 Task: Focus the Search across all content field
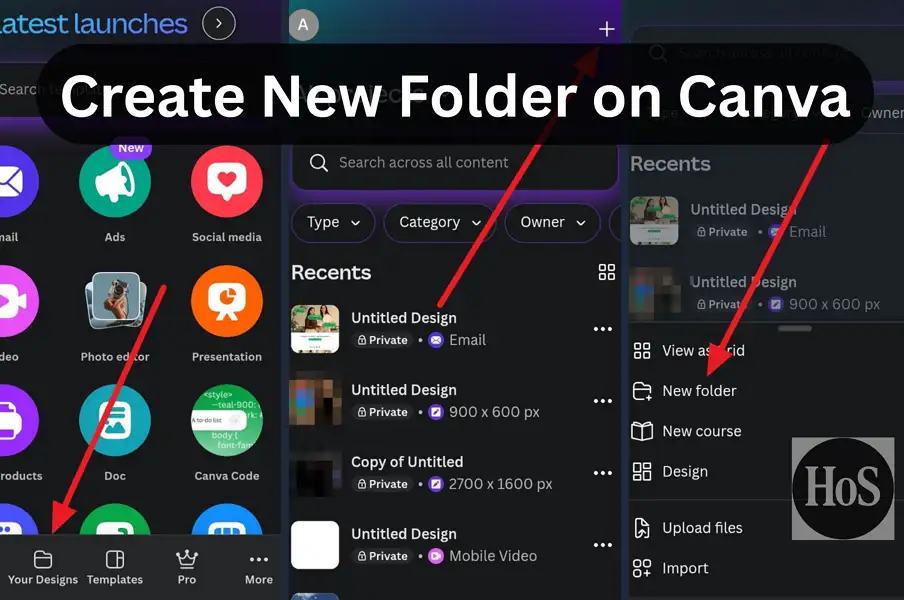[x=455, y=163]
